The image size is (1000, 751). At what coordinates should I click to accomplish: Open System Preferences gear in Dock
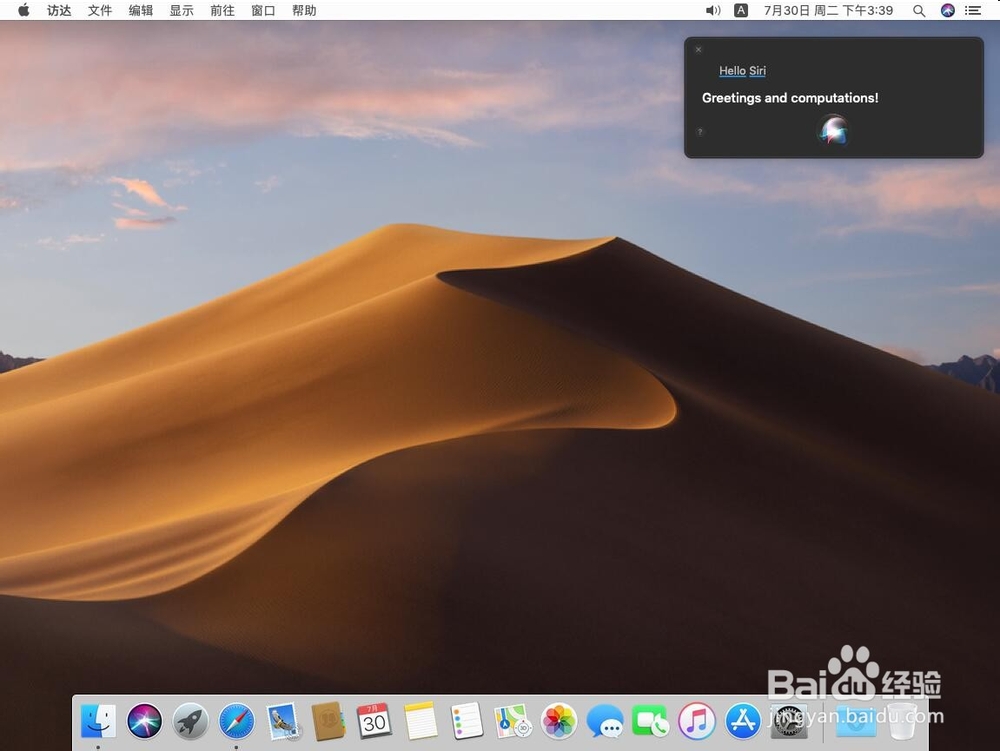(789, 721)
